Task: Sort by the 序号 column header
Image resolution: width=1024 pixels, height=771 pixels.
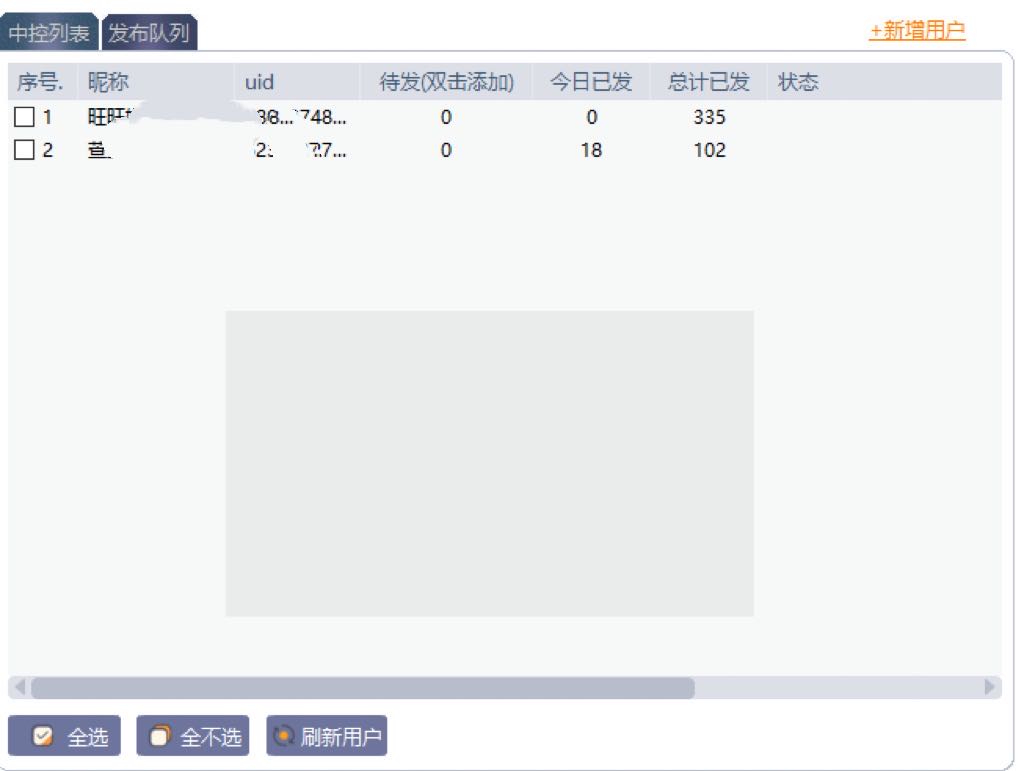Action: pyautogui.click(x=40, y=82)
